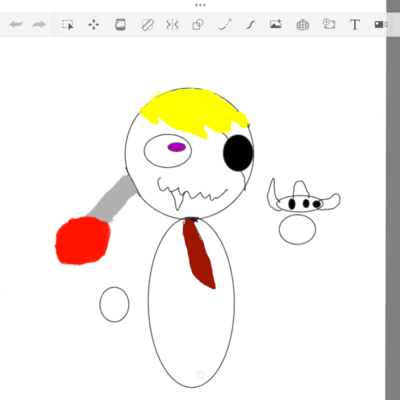Click the gray scrollbar strip at right edge
The image size is (400, 400).
[393, 200]
